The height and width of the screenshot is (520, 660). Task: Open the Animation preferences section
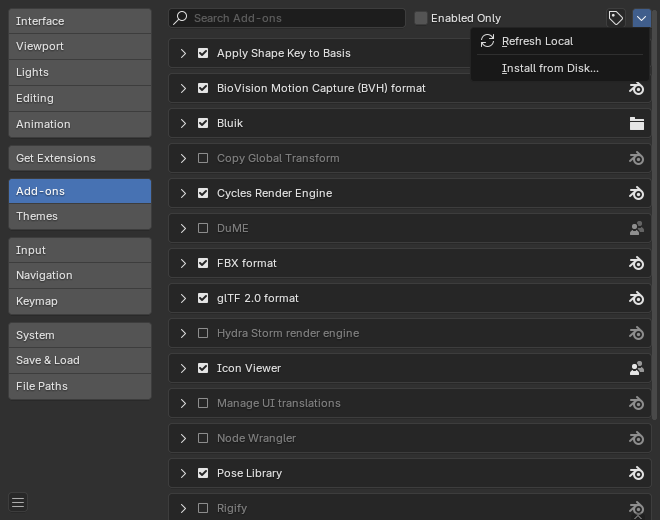tap(80, 124)
